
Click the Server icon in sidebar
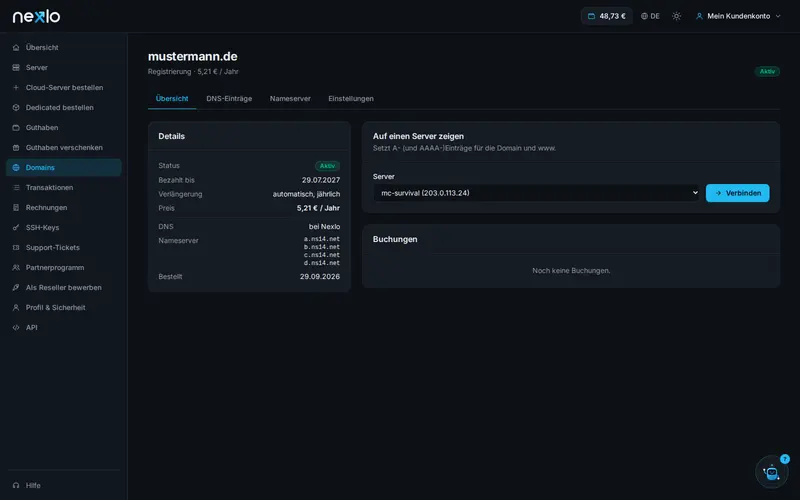16,67
